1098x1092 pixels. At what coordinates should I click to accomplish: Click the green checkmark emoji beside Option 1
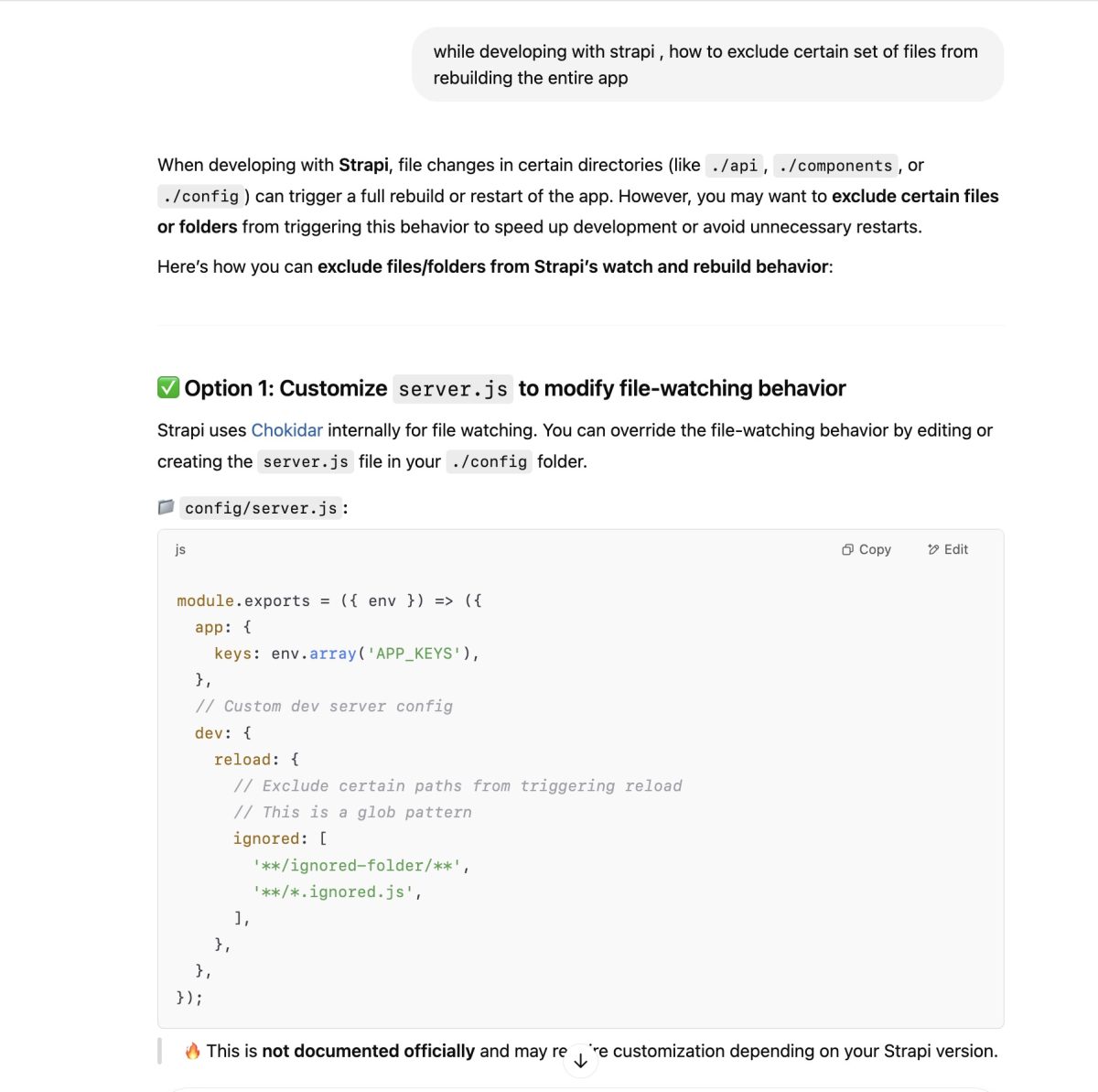[x=168, y=387]
